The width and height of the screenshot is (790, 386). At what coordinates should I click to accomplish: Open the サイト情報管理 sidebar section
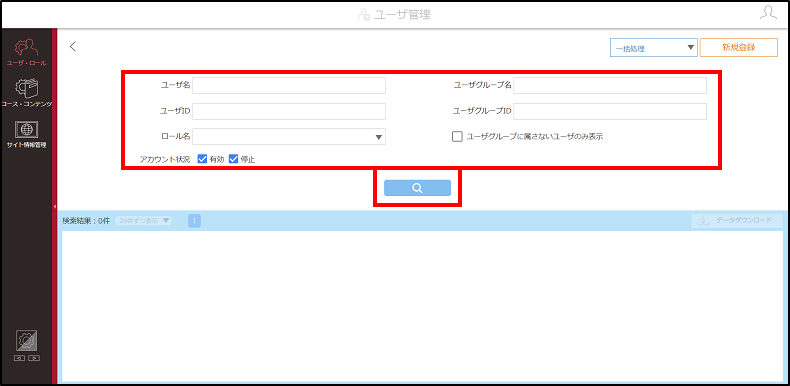point(26,135)
